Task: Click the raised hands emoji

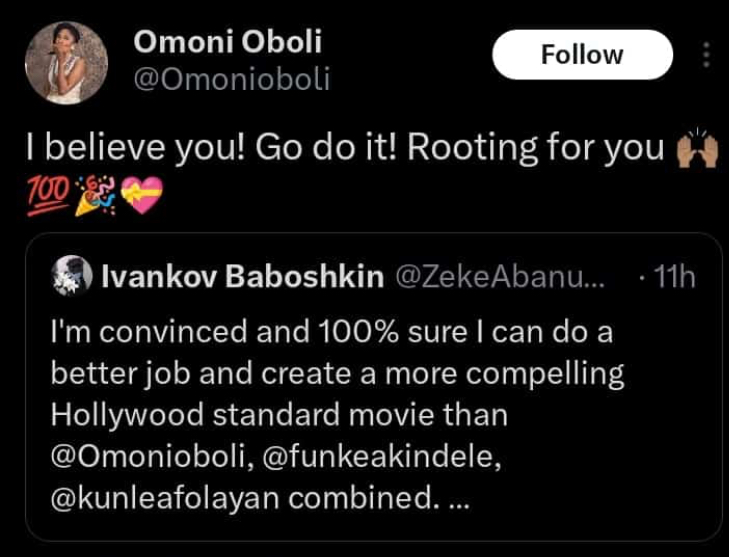Action: click(698, 150)
